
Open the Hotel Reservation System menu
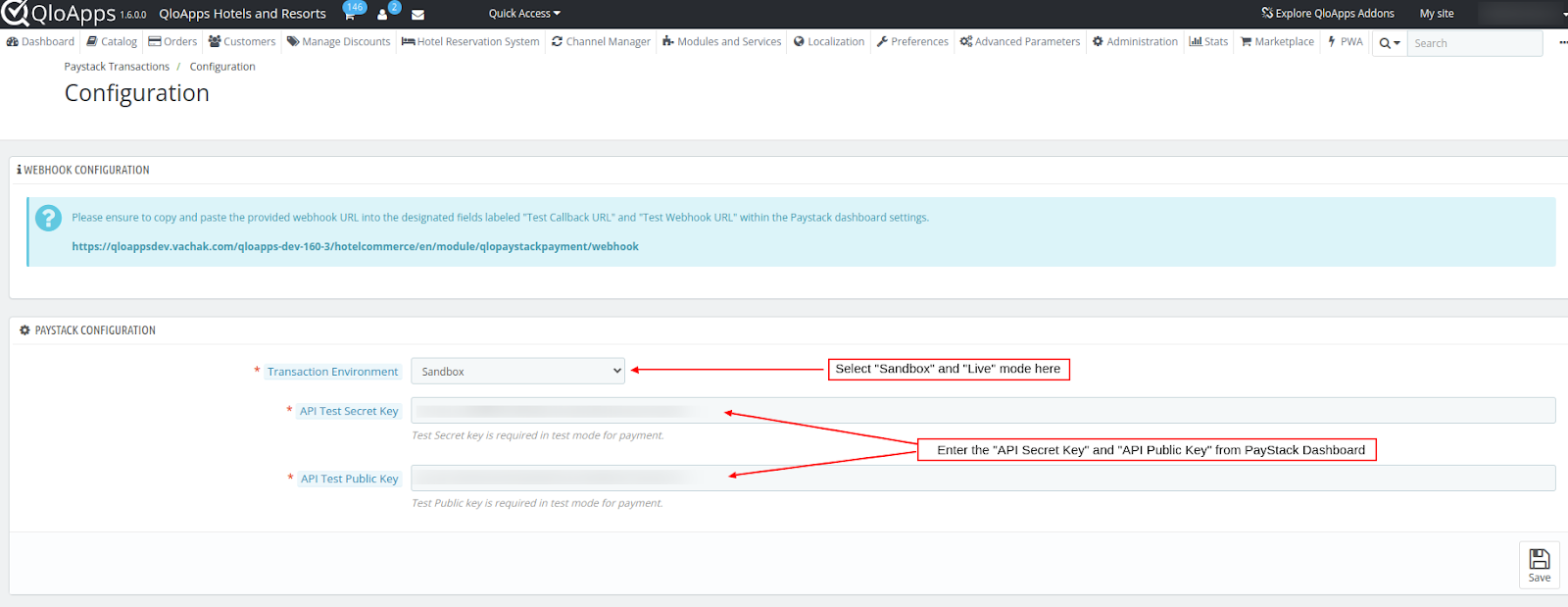[x=470, y=42]
